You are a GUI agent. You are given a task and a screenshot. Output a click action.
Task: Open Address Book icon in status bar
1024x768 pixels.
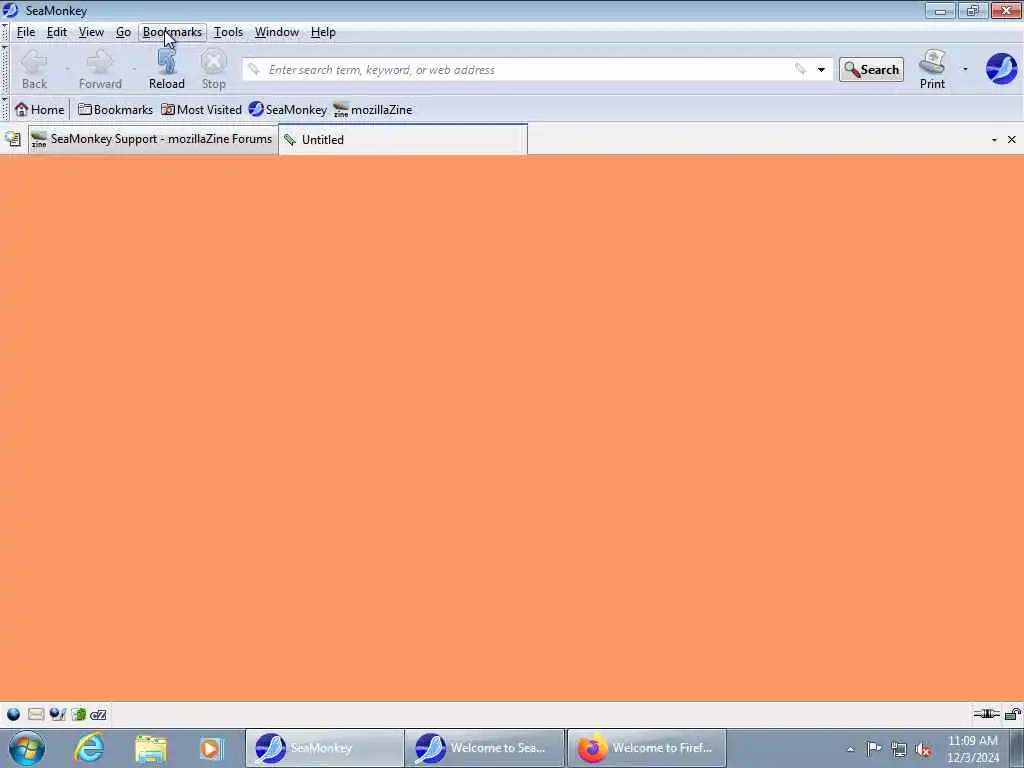coord(78,714)
